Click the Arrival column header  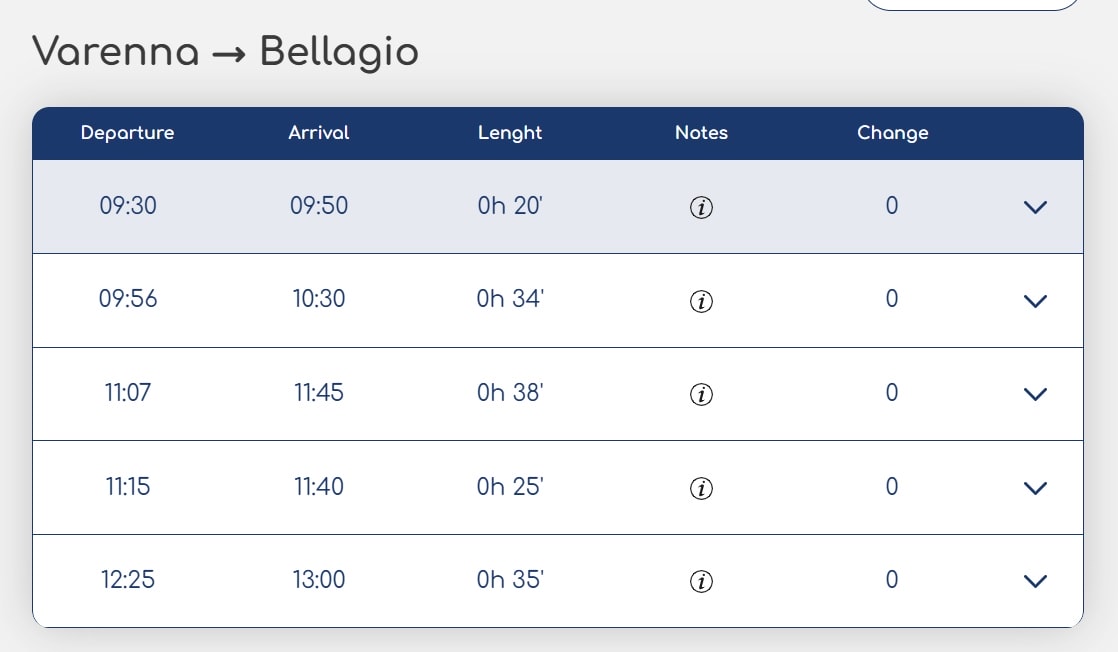(319, 133)
